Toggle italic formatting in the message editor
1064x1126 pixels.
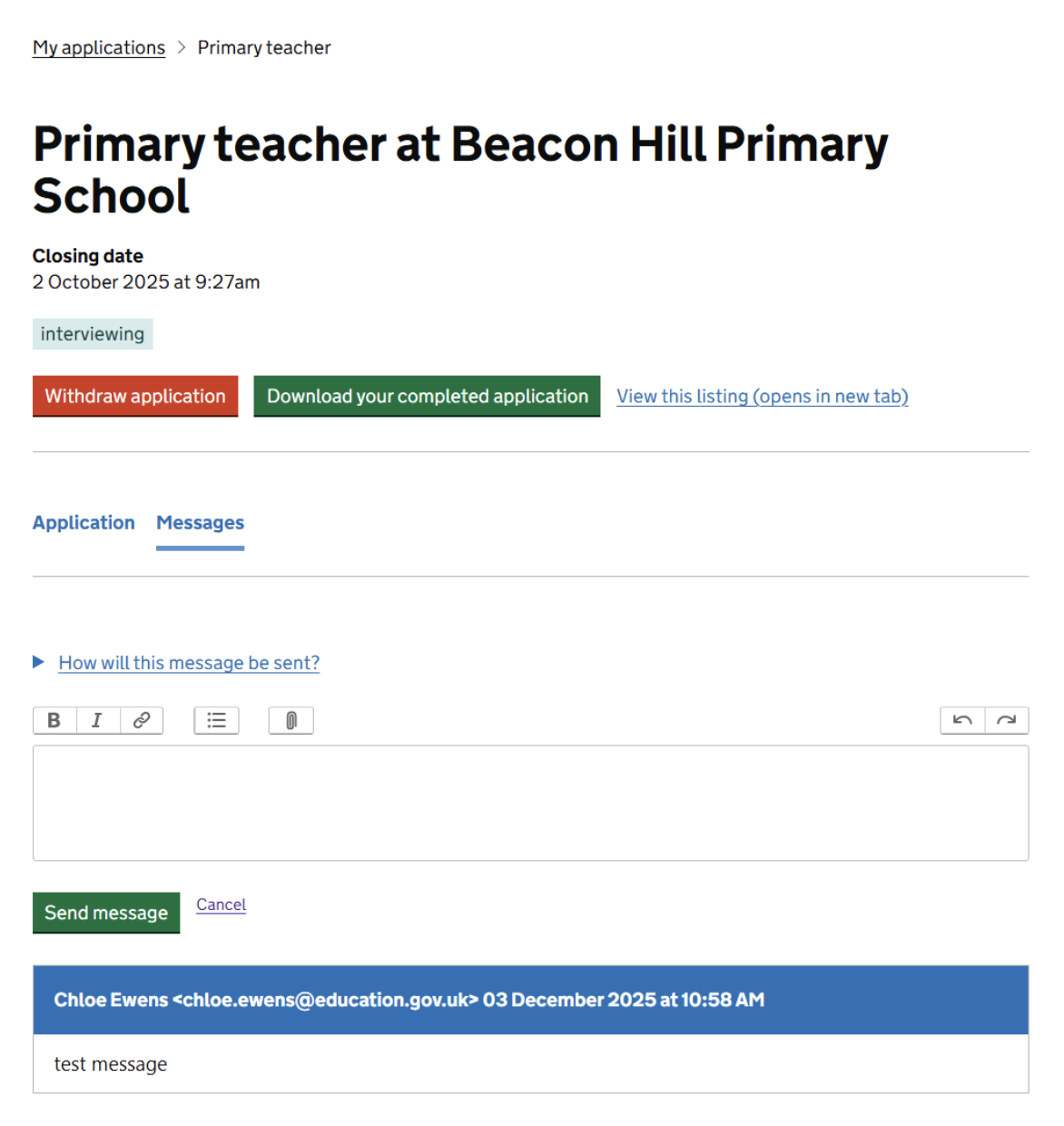97,720
